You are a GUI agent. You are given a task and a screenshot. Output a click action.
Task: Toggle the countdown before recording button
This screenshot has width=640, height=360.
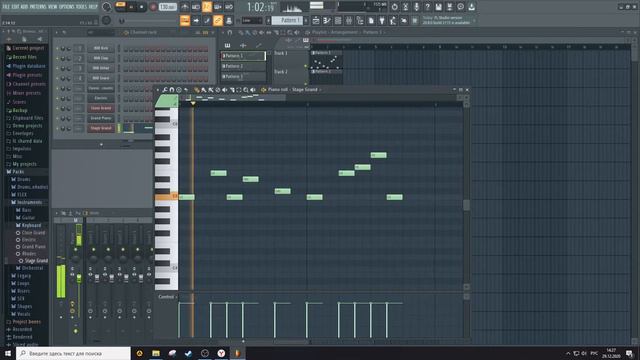[207, 7]
